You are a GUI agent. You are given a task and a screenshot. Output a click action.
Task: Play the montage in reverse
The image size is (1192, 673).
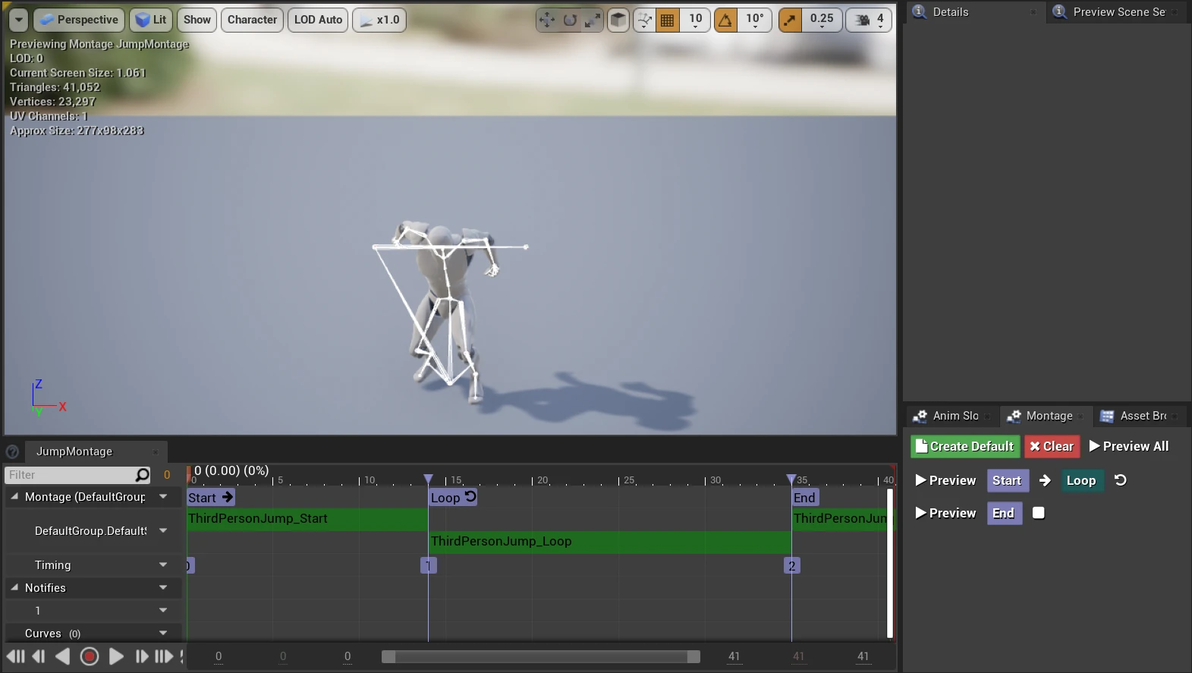tap(63, 656)
